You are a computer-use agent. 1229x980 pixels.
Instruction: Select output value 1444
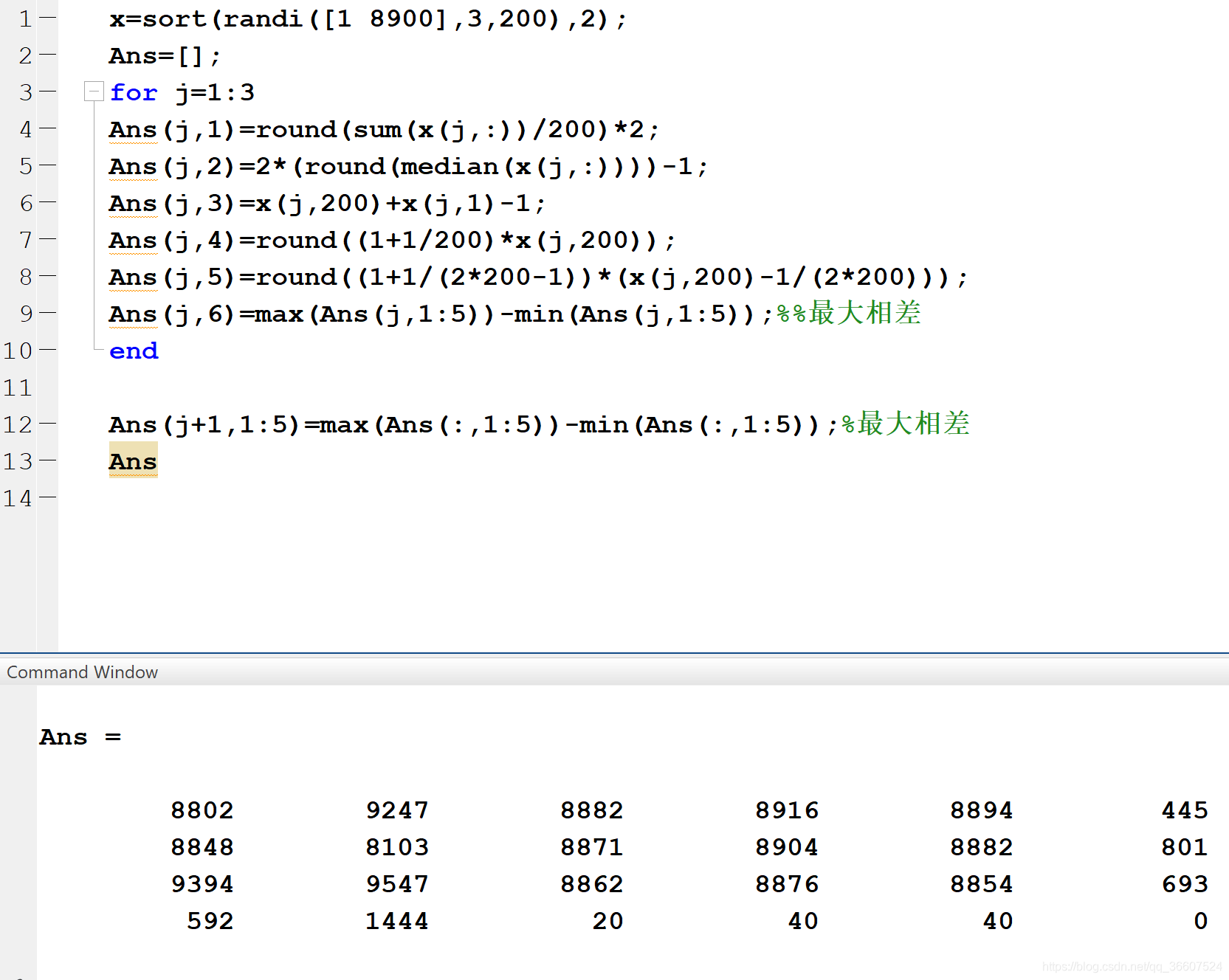(x=396, y=921)
